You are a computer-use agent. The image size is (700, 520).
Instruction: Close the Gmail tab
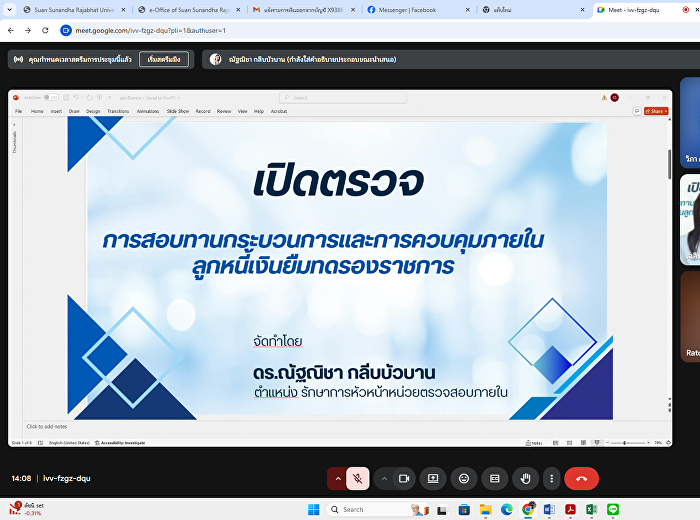pos(353,9)
